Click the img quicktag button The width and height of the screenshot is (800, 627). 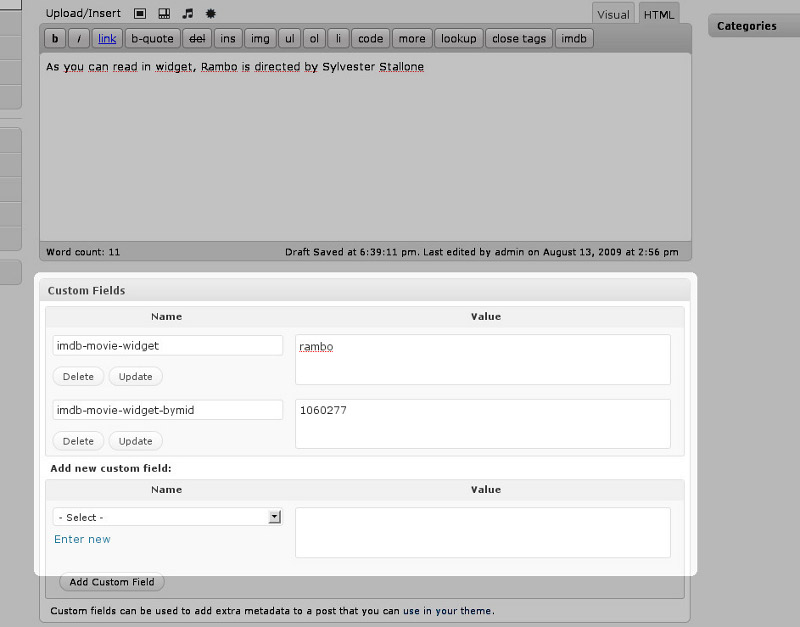coord(260,39)
